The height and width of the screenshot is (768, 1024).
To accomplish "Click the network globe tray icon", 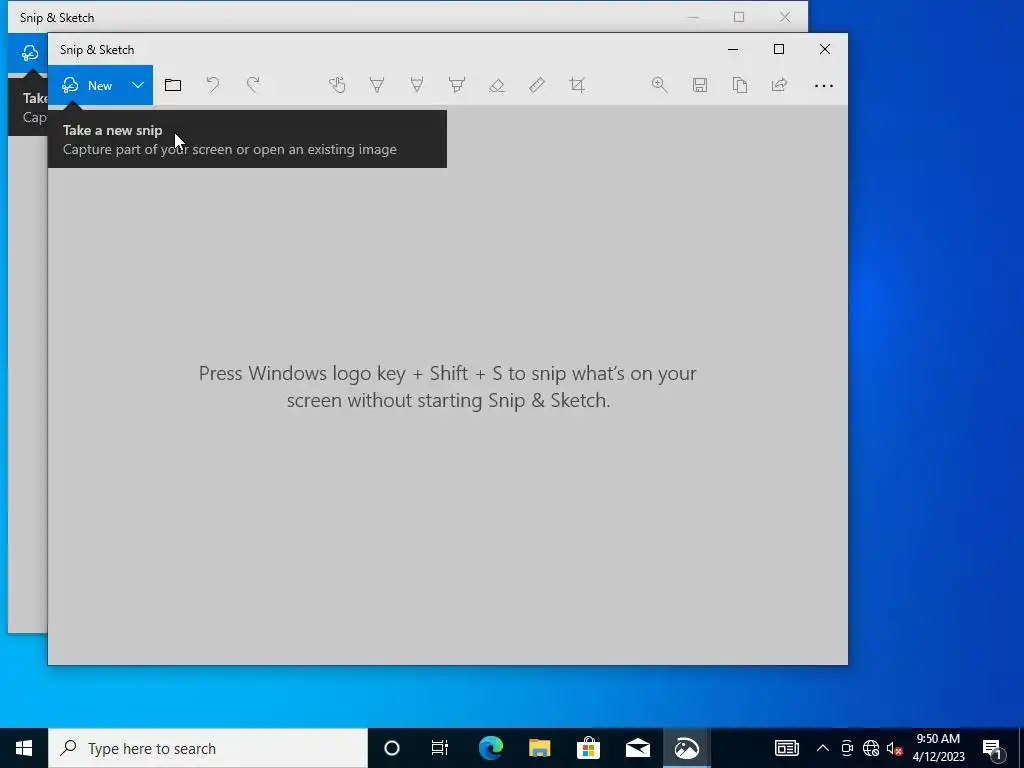I will (x=871, y=748).
